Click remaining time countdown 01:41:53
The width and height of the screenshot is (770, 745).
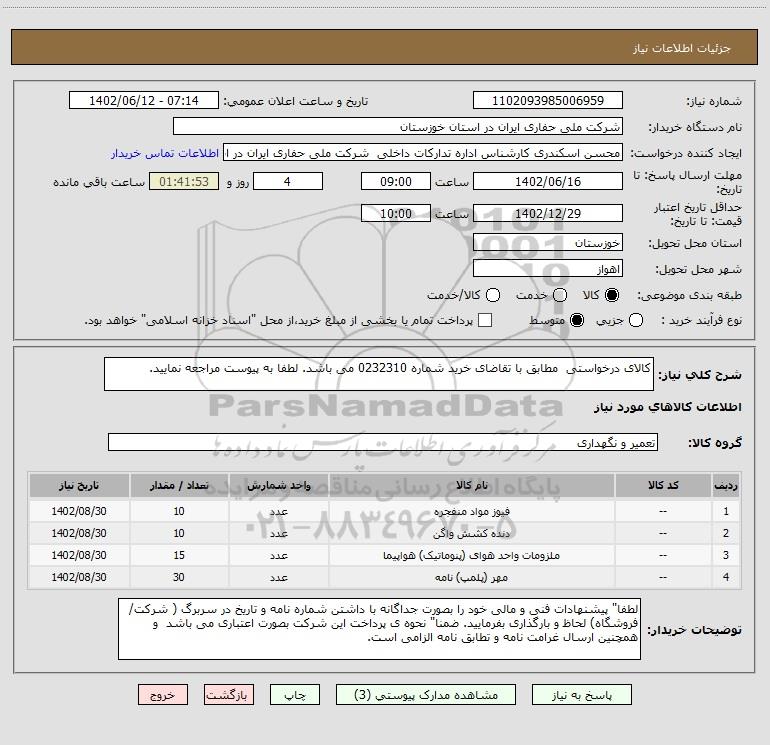coord(184,181)
